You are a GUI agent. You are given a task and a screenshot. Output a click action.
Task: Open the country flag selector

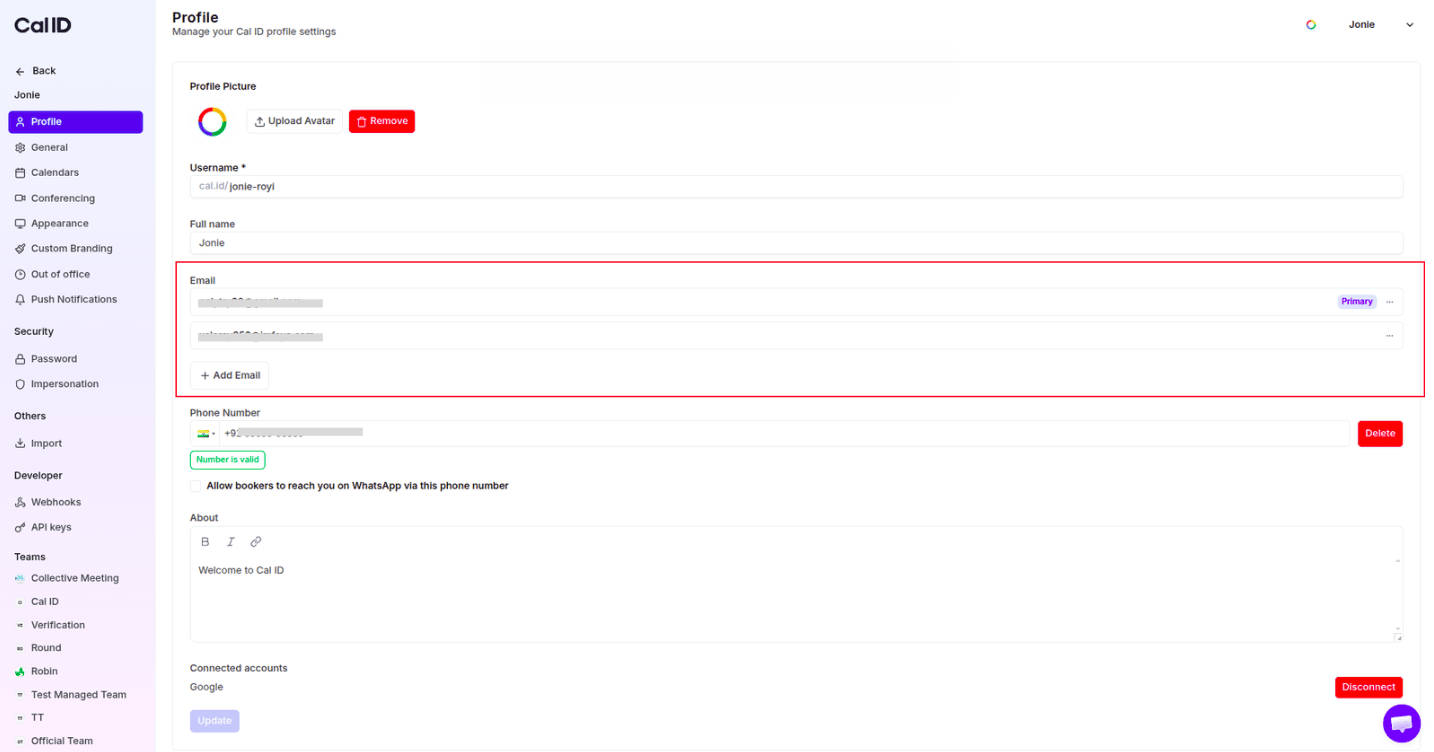(x=206, y=433)
